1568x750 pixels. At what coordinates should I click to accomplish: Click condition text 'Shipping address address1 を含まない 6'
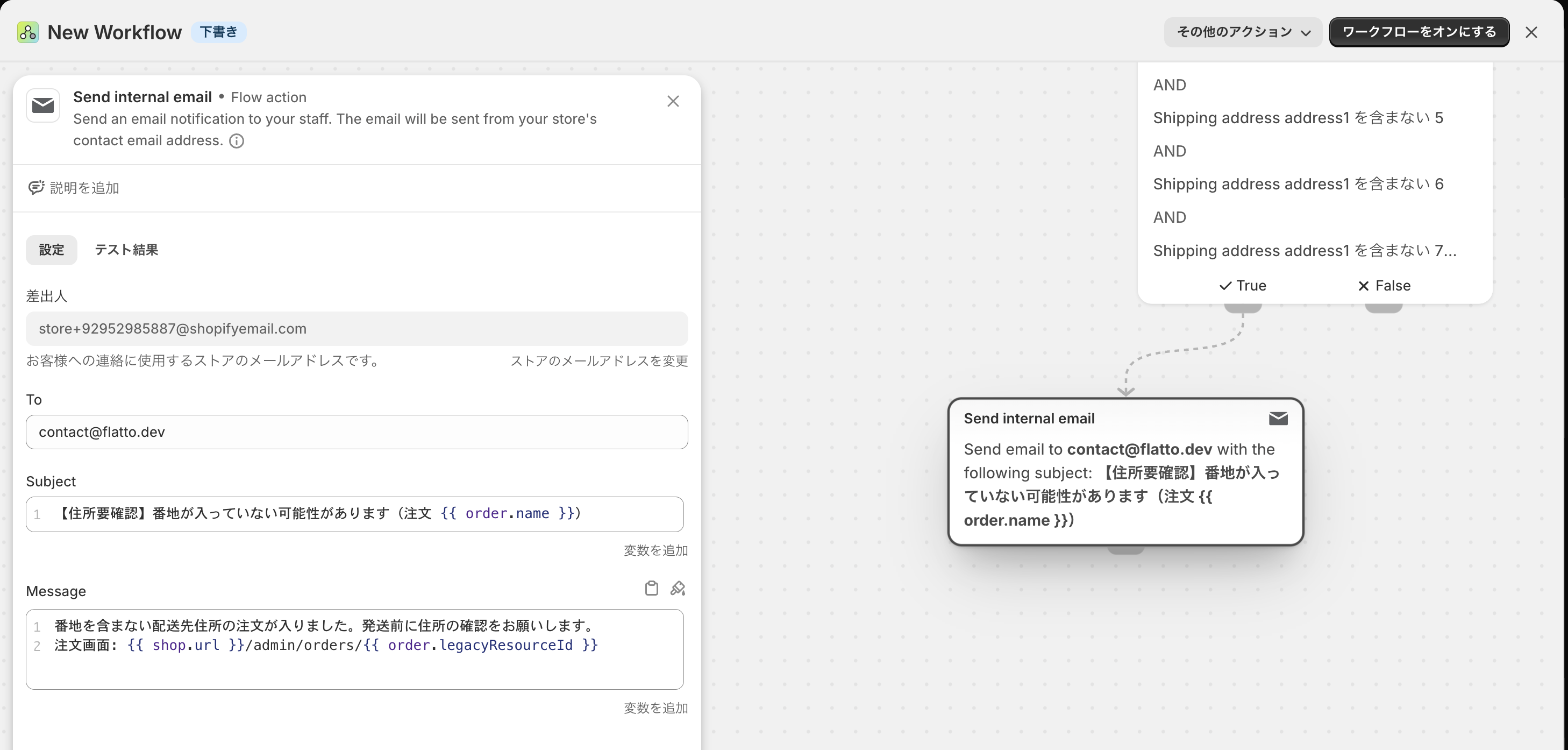coord(1298,184)
